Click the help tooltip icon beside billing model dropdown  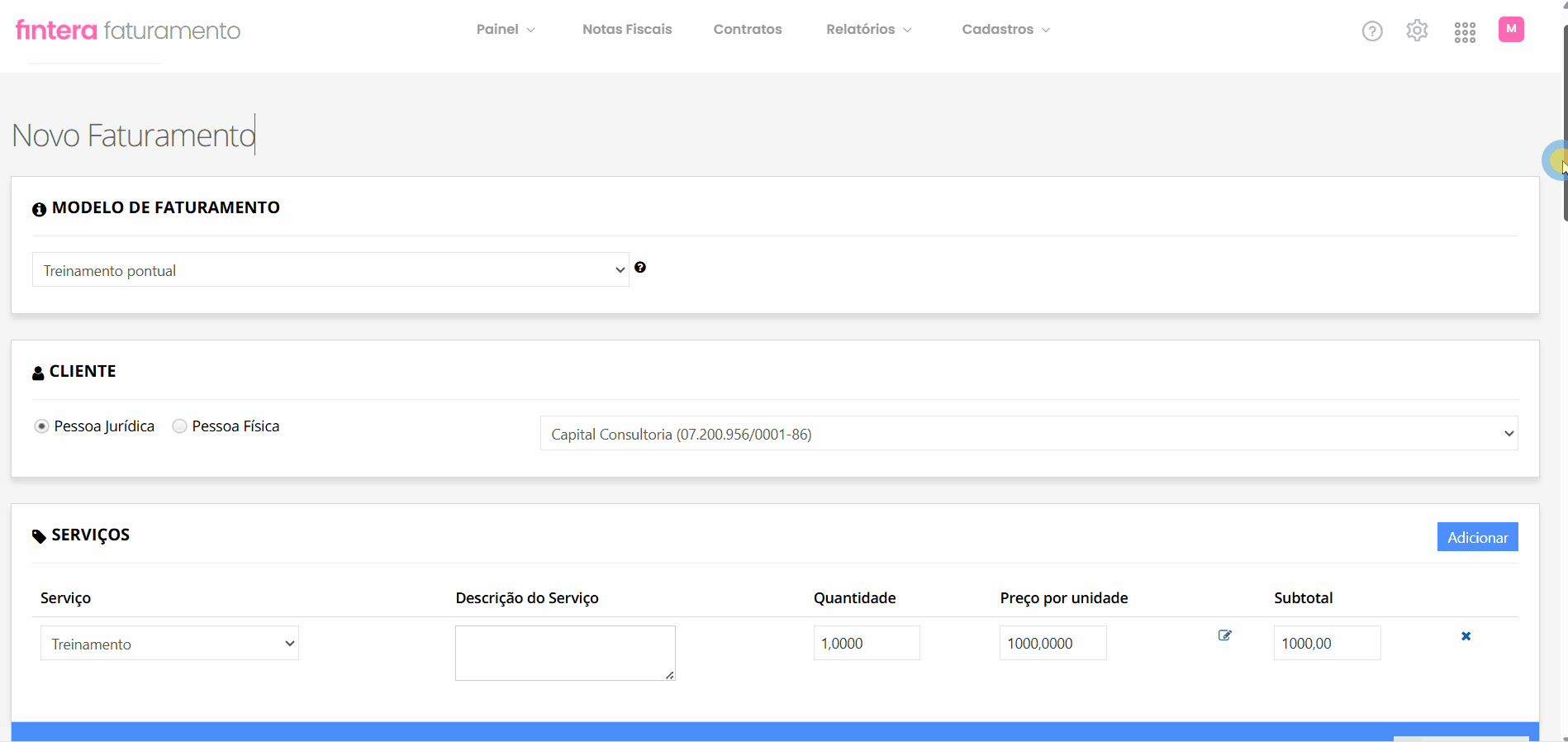(x=640, y=267)
